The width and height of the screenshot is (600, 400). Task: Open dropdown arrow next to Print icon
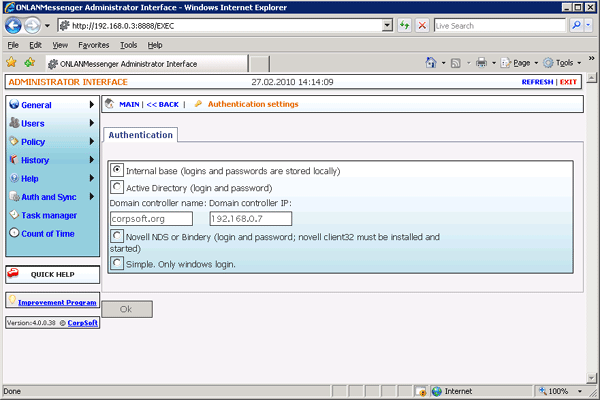point(494,63)
